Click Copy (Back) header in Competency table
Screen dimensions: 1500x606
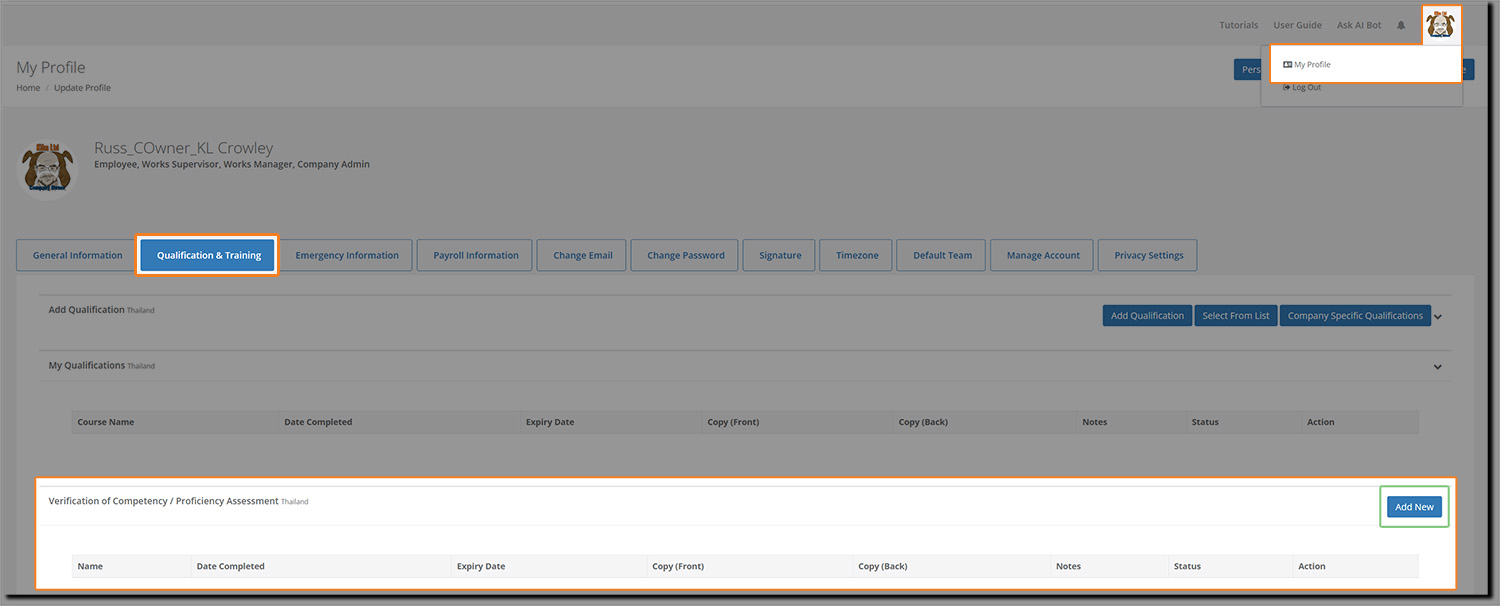[x=883, y=566]
